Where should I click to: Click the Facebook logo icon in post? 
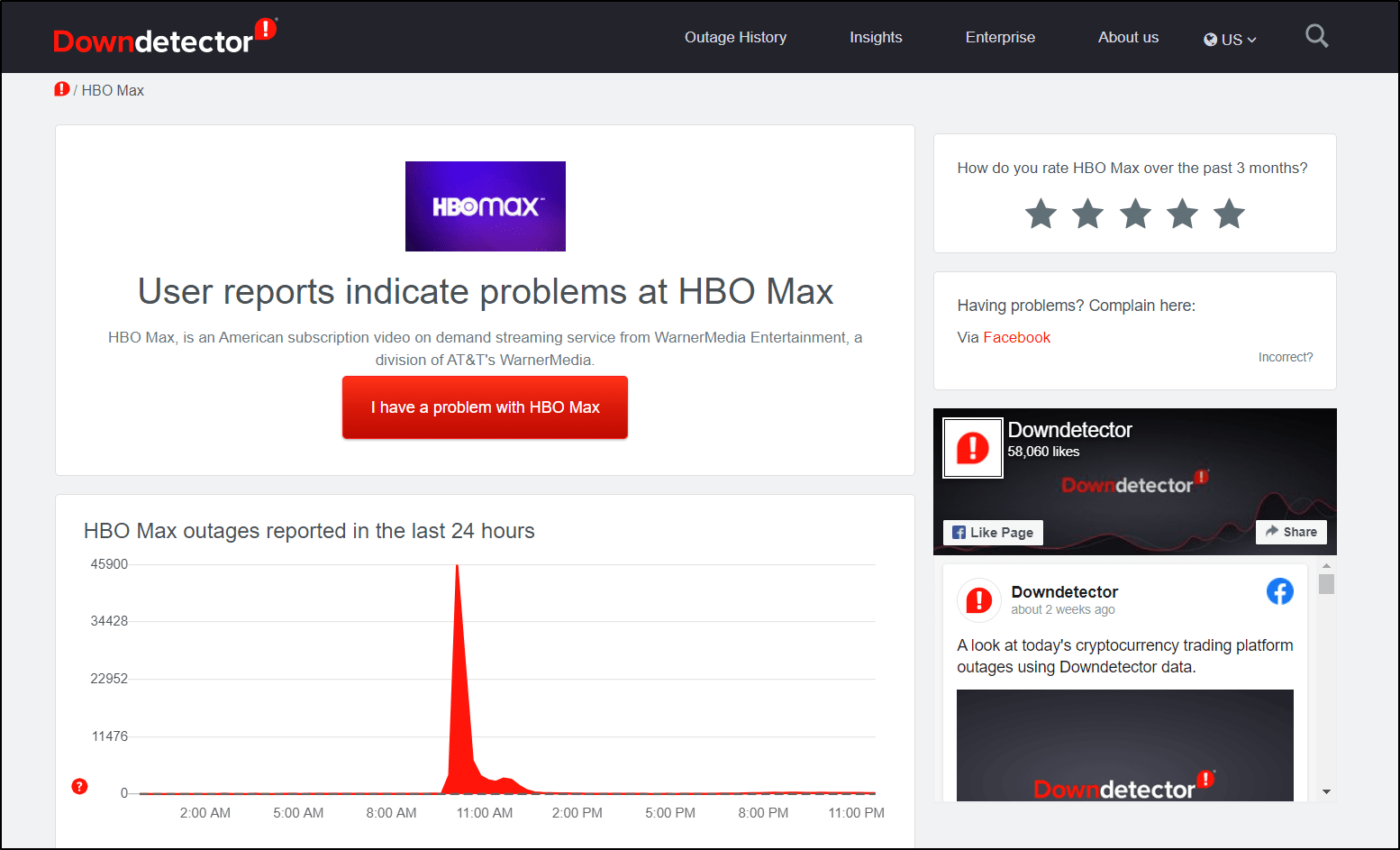(1279, 591)
